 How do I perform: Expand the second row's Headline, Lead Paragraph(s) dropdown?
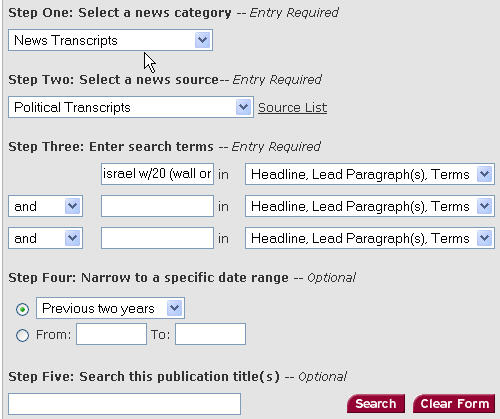(x=370, y=206)
